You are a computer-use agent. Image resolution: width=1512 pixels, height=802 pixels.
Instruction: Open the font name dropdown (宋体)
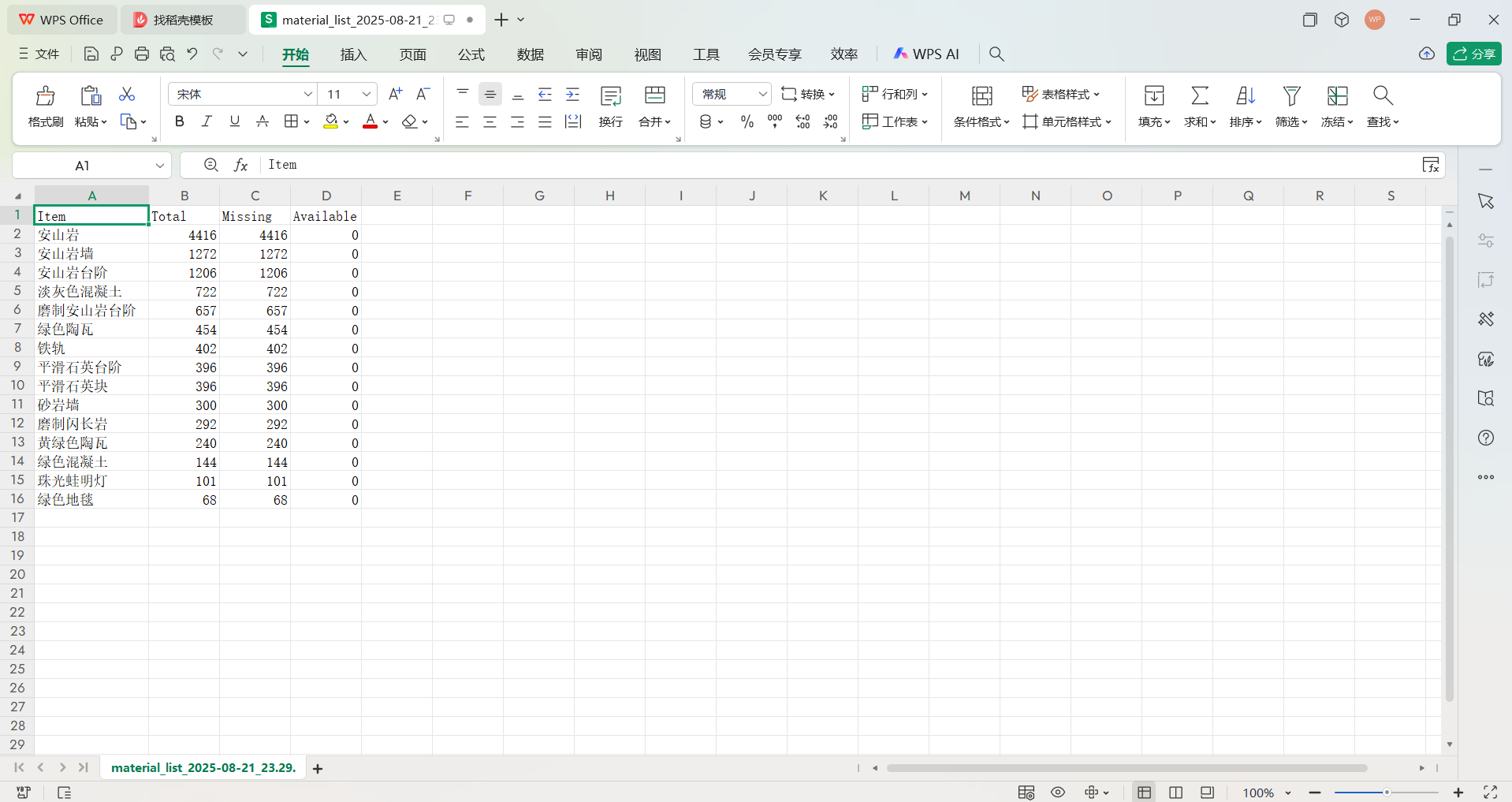click(x=308, y=94)
